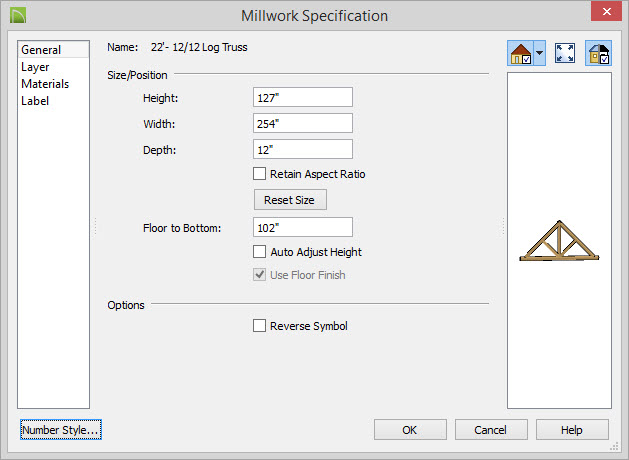Click the log truss preview image
Screen dimensions: 629x460
(x=559, y=241)
